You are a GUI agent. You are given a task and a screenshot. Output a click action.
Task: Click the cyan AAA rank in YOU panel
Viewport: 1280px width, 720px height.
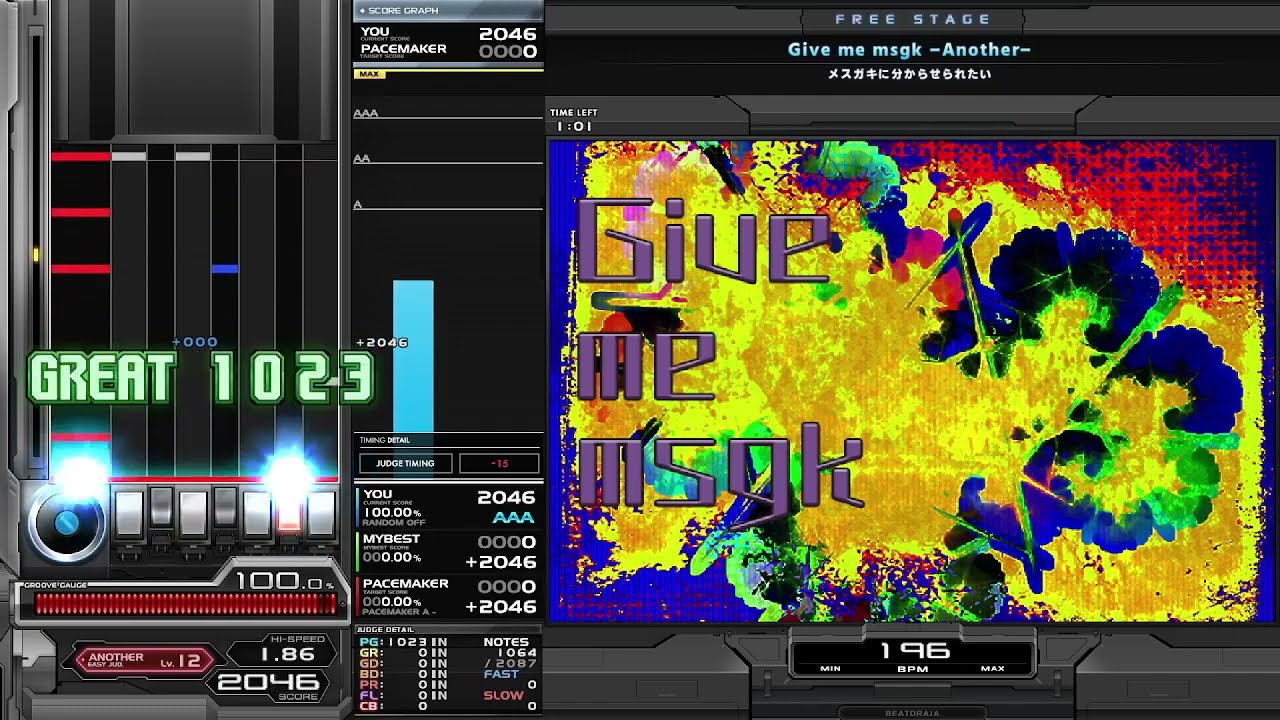click(x=514, y=518)
